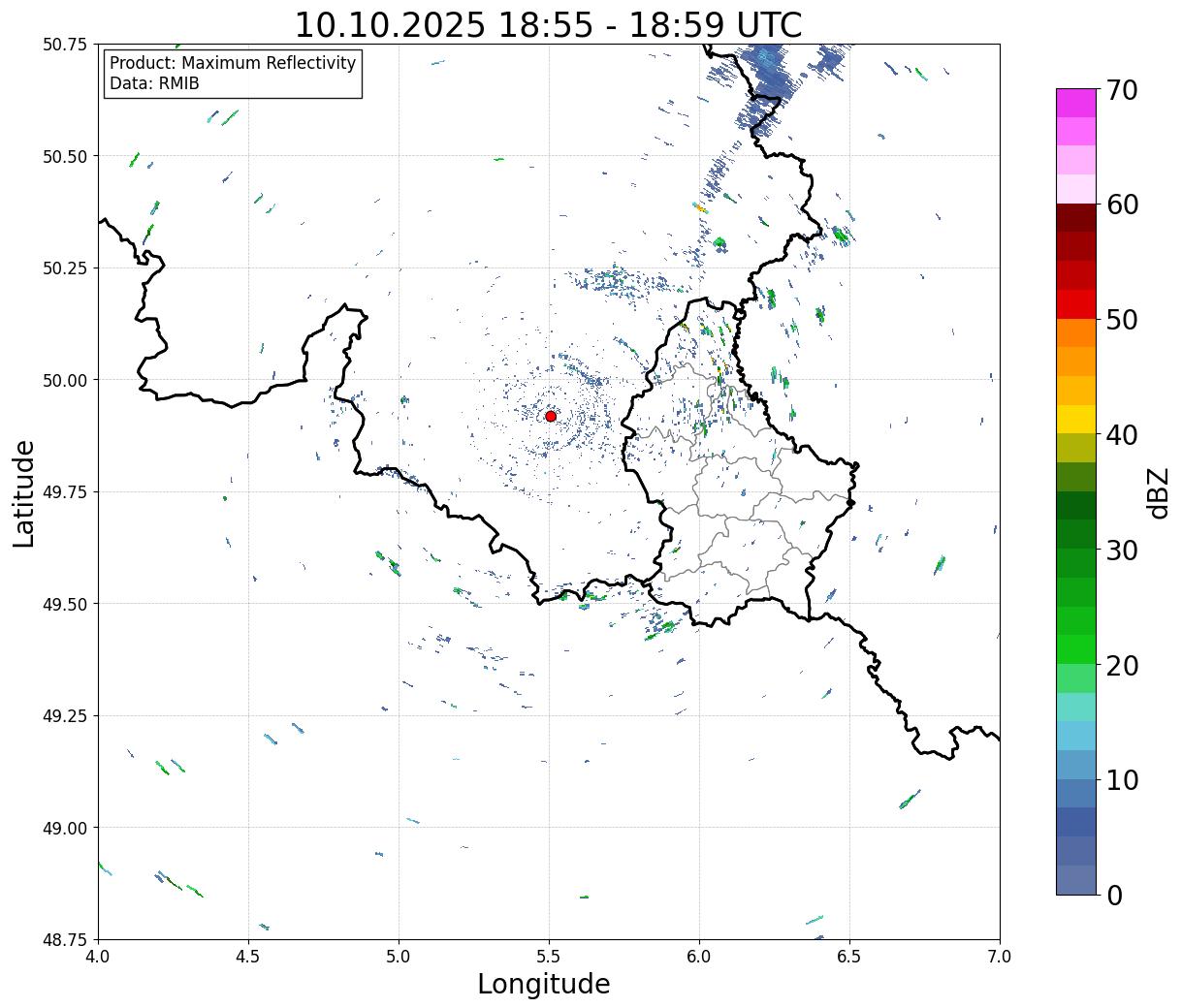
Task: Click the latitude tick label 50.50
Action: pos(65,156)
